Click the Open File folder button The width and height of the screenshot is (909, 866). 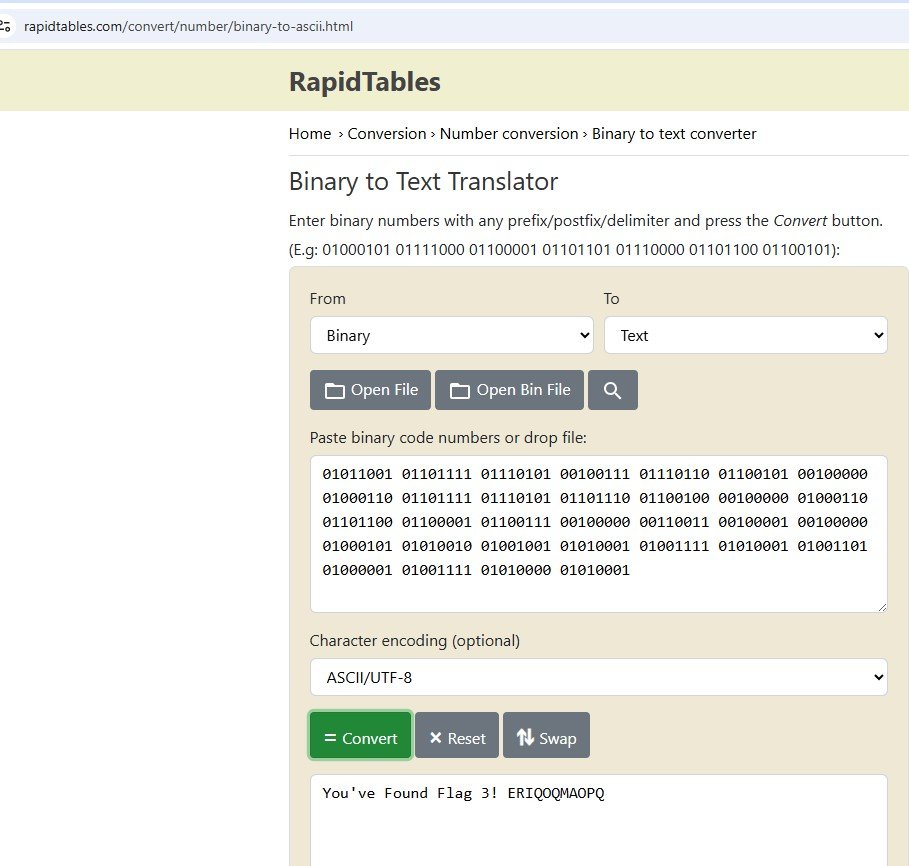pyautogui.click(x=370, y=390)
